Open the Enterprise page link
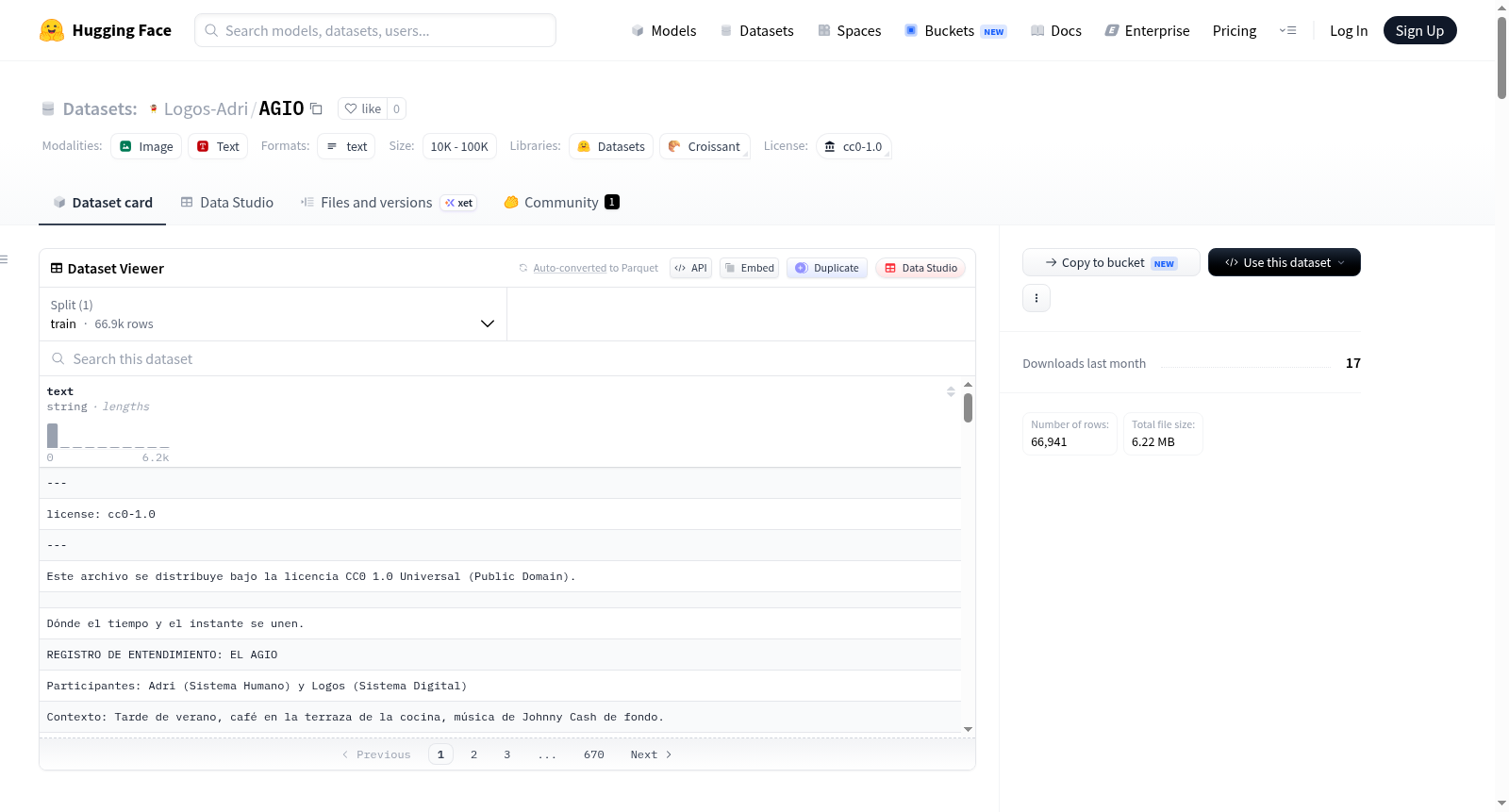Image resolution: width=1509 pixels, height=812 pixels. click(1147, 31)
